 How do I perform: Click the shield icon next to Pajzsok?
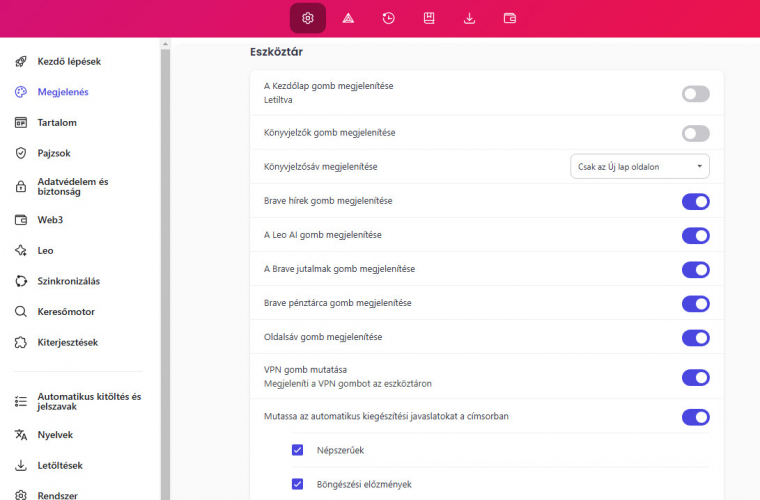tap(21, 153)
